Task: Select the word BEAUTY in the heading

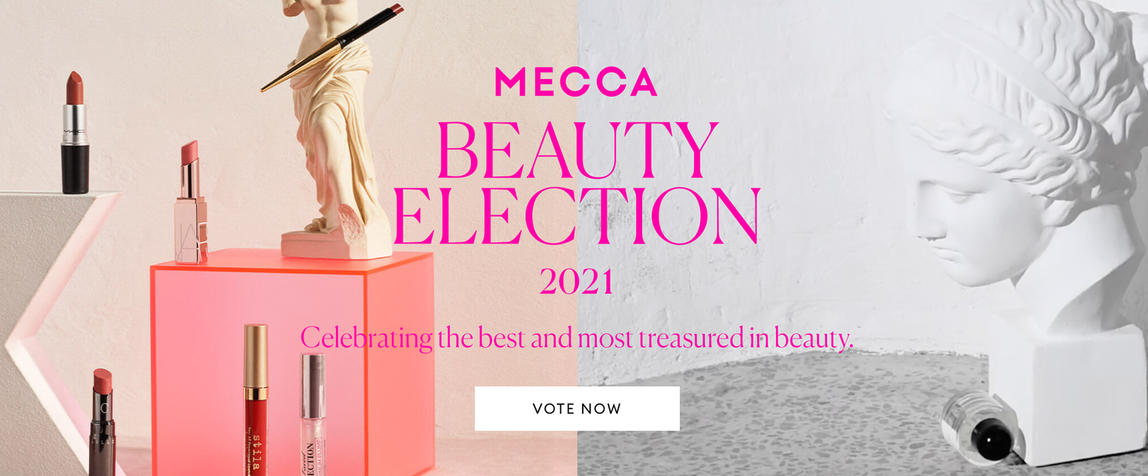Action: tap(578, 150)
